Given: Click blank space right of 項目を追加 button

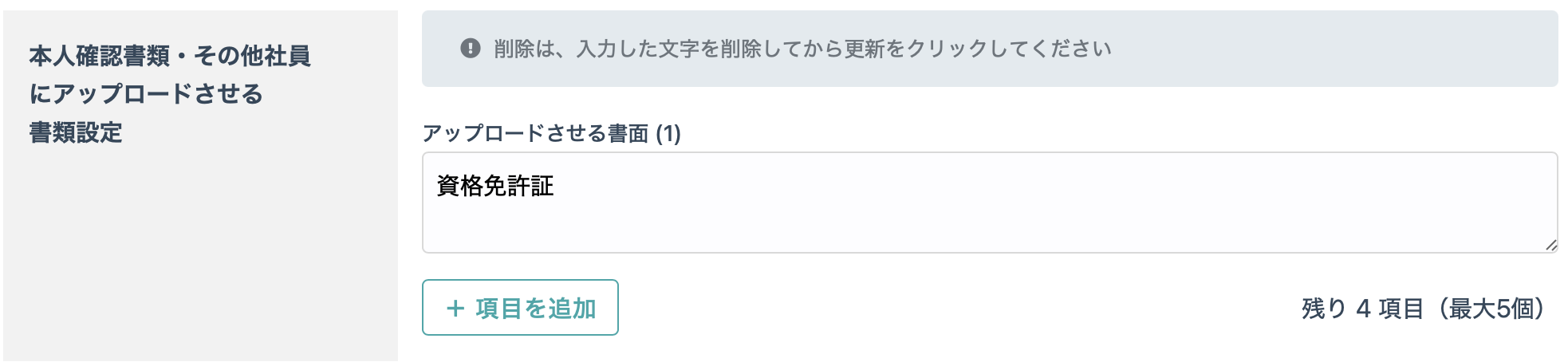Looking at the screenshot, I should click(957, 308).
